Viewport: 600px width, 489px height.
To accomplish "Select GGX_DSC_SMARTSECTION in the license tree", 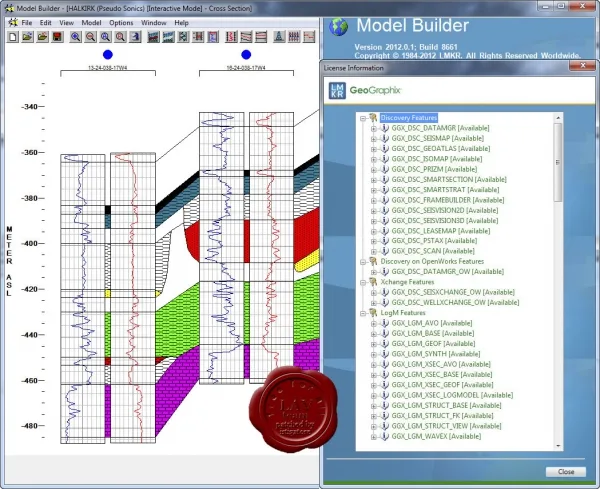I will pos(449,179).
